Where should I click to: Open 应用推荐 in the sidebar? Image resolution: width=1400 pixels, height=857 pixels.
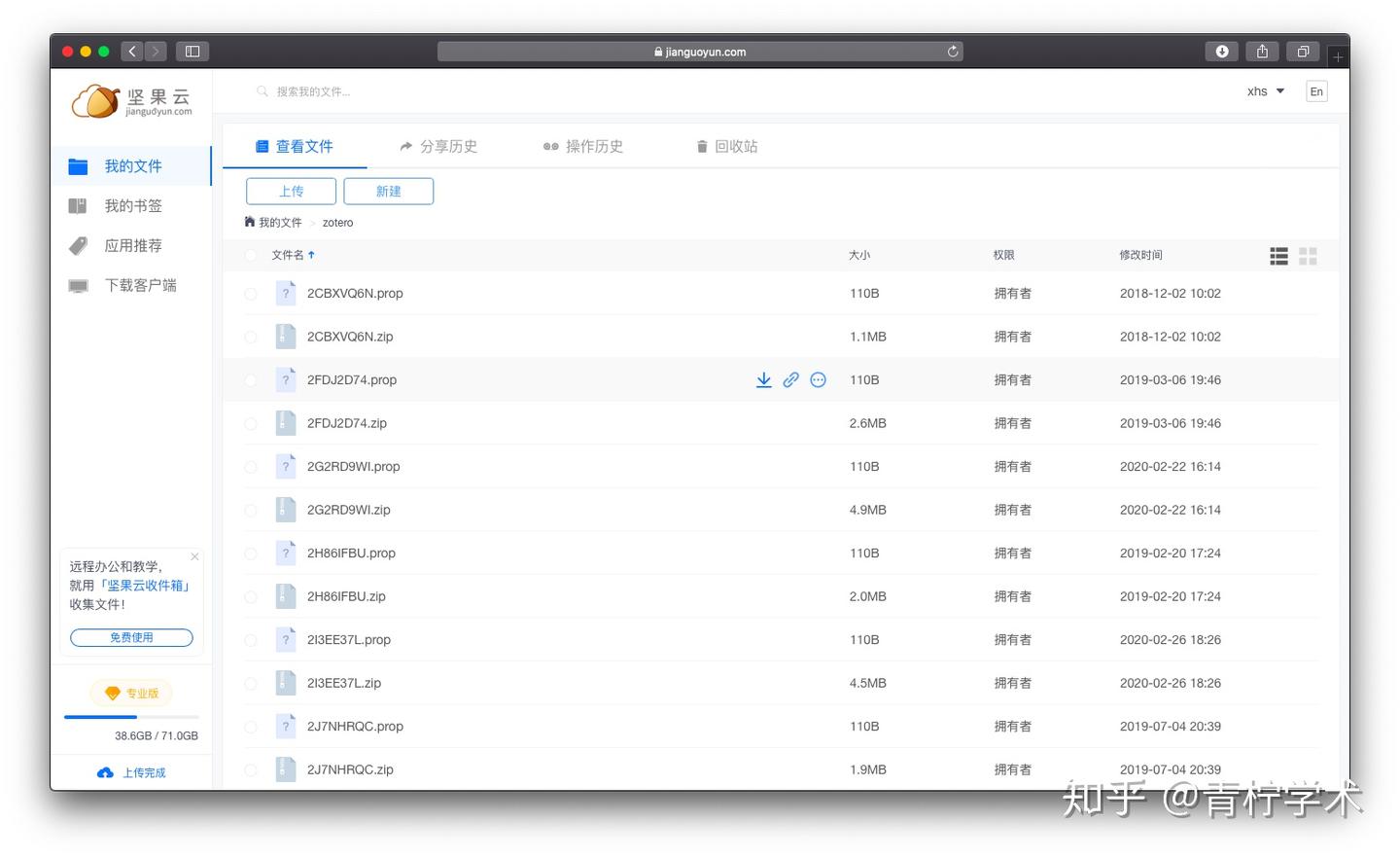pos(132,245)
